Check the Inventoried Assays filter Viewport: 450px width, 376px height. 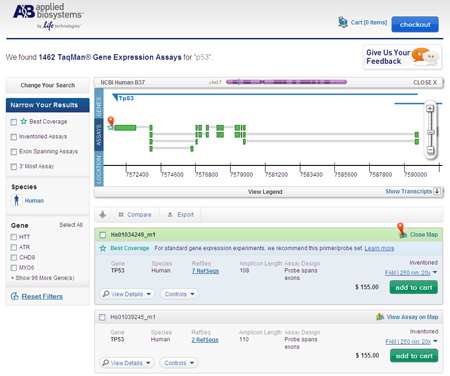[x=14, y=137]
